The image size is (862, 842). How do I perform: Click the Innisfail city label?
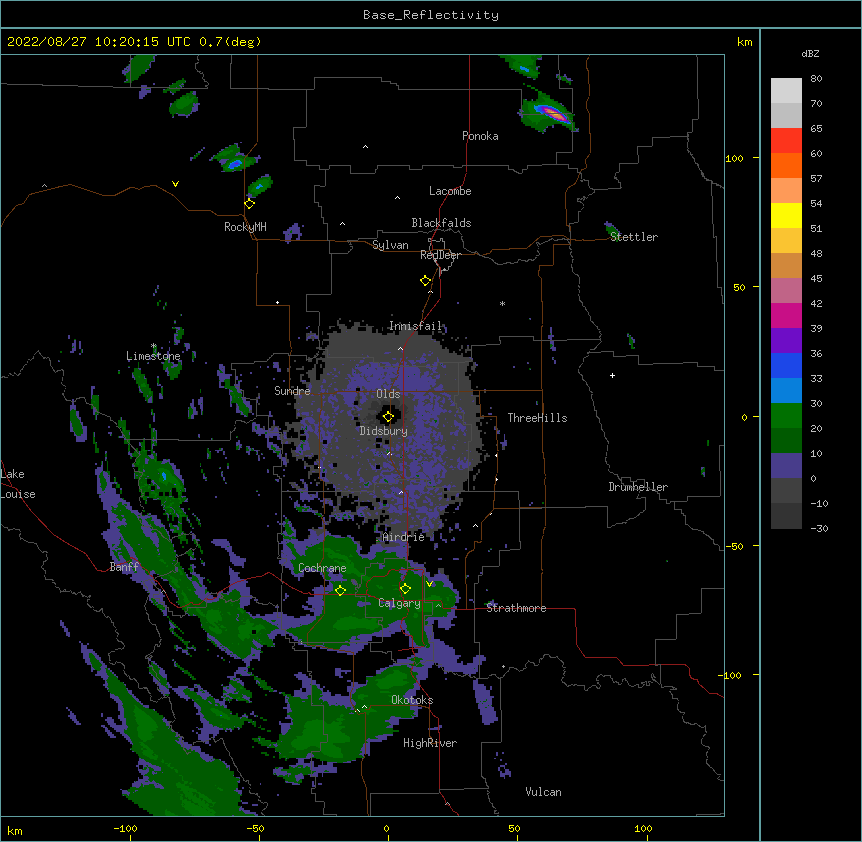415,326
